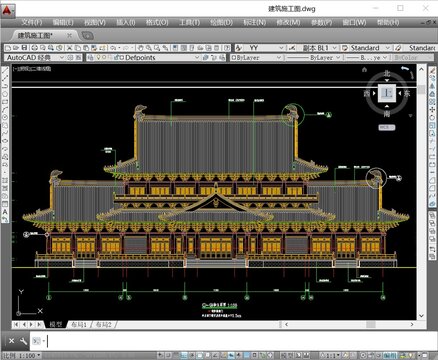Expand the AutoCAD 经典 workspace dropdown
Image resolution: width=438 pixels, height=360 pixels.
click(x=35, y=57)
